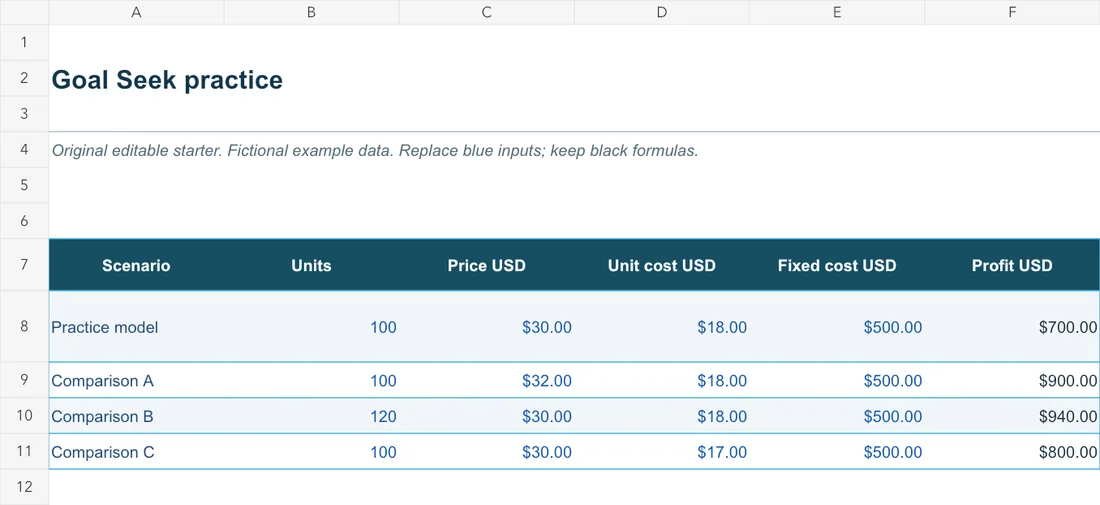Image resolution: width=1100 pixels, height=505 pixels.
Task: Select row 10 header
Action: (24, 416)
